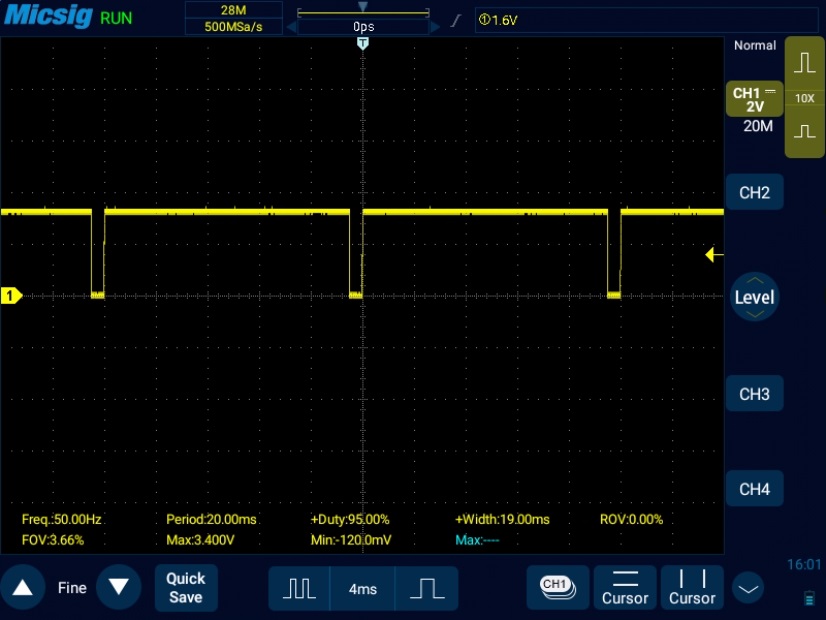Image resolution: width=826 pixels, height=620 pixels.
Task: Tap the rising edge trigger slope icon
Action: [x=456, y=21]
